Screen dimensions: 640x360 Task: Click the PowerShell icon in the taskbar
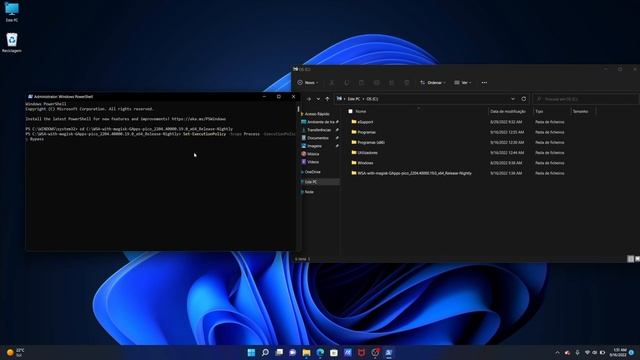[389, 352]
